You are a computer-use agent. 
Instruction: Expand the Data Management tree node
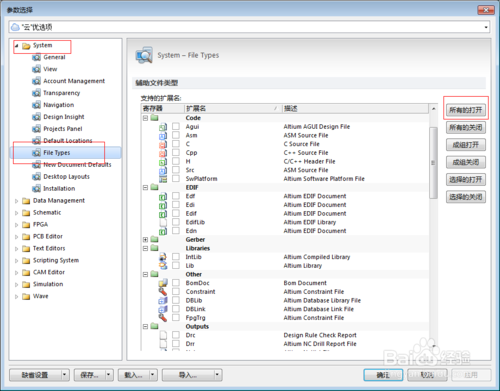pyautogui.click(x=16, y=201)
